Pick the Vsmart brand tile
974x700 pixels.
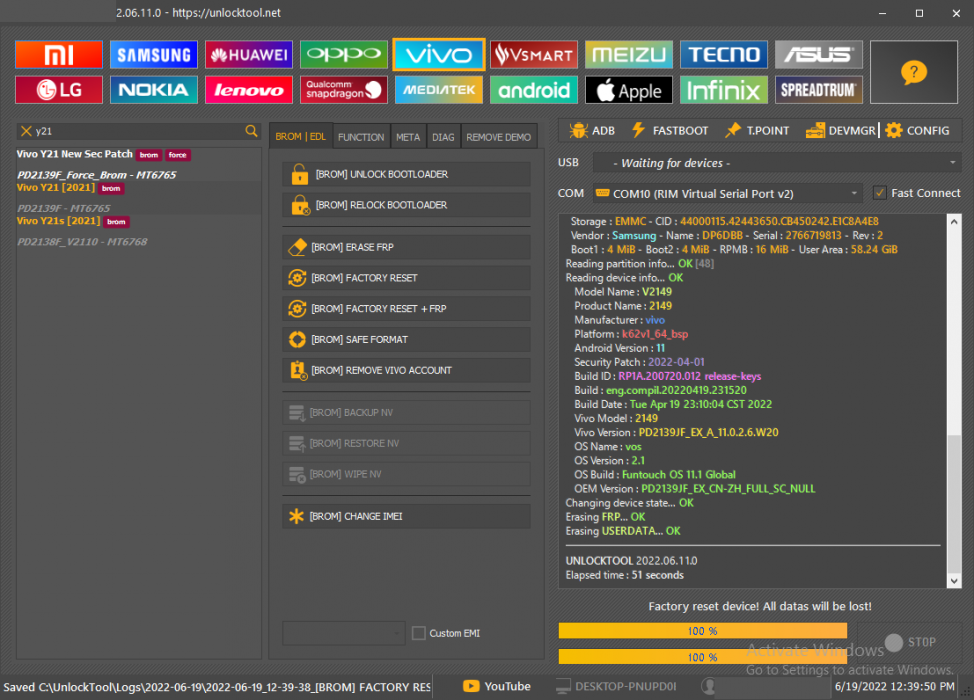click(x=534, y=55)
